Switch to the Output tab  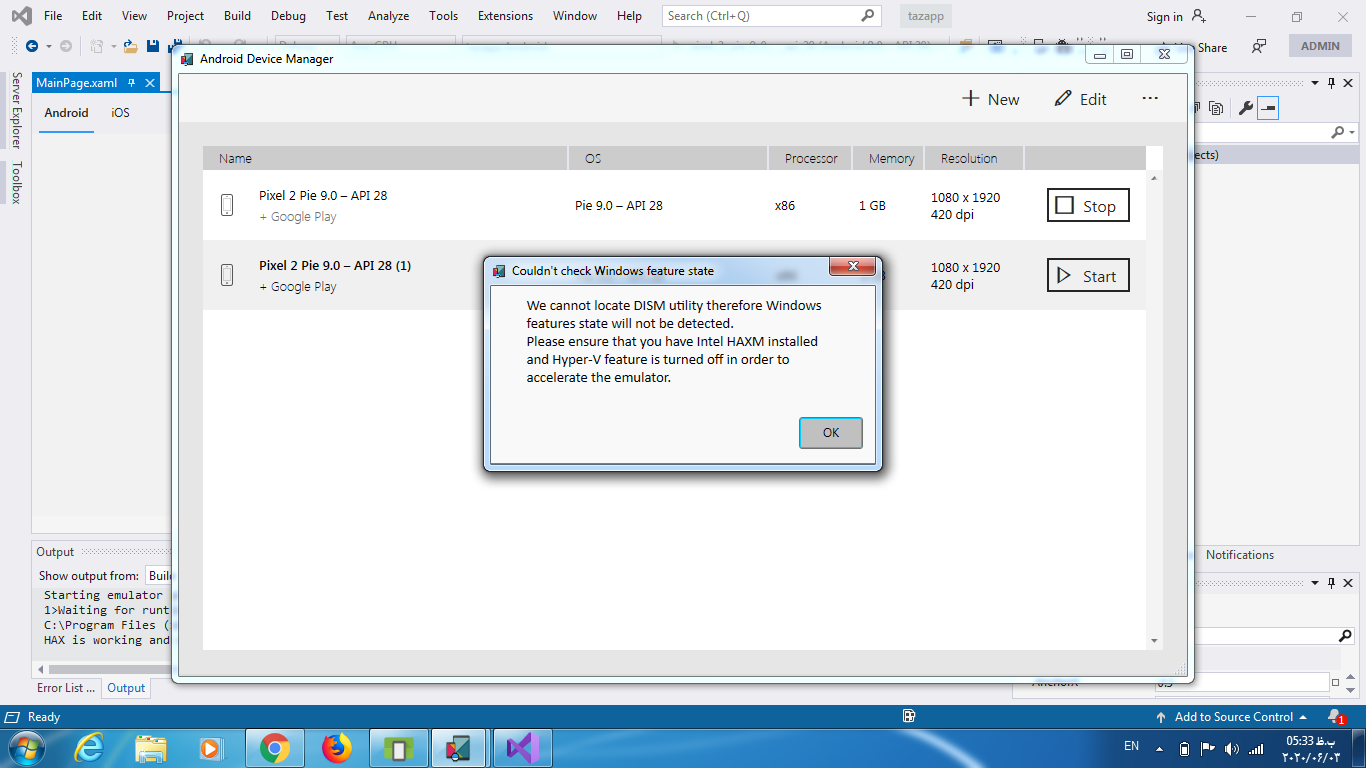point(126,688)
